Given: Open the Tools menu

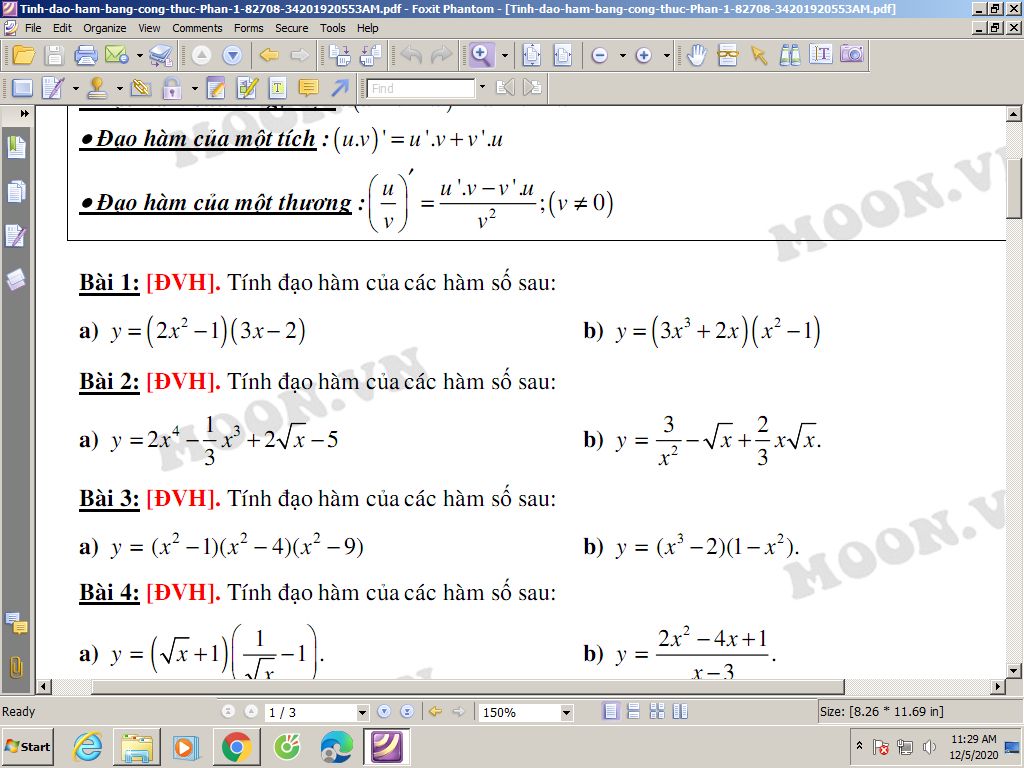Looking at the screenshot, I should coord(332,28).
